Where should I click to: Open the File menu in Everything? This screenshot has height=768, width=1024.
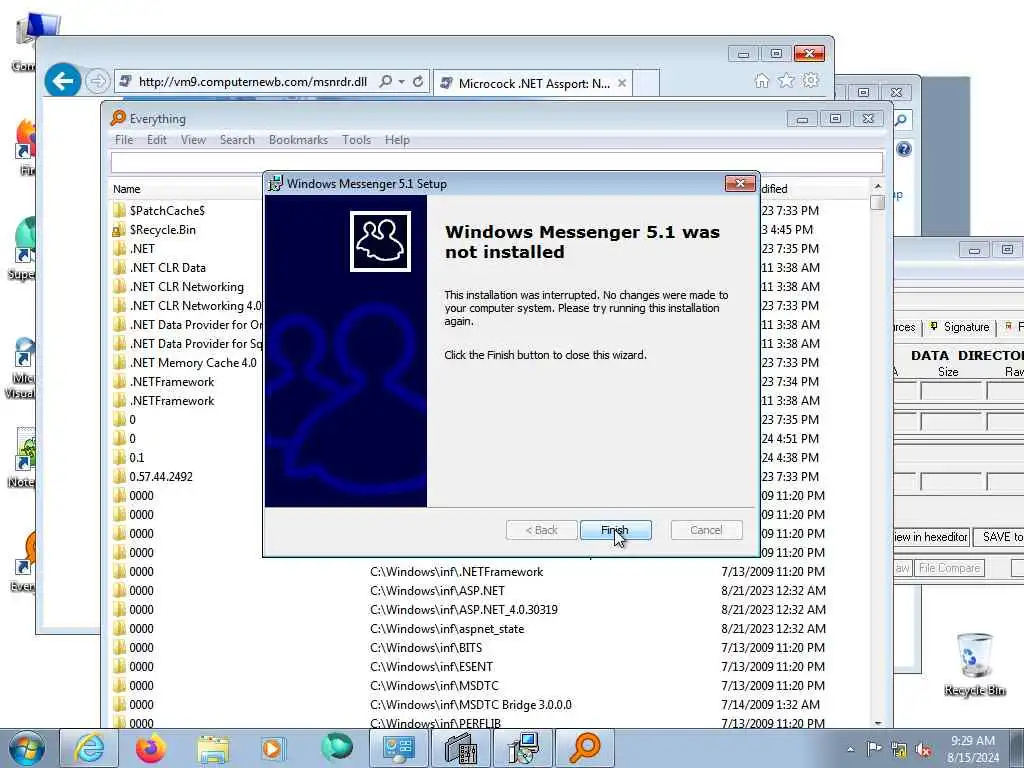point(123,140)
